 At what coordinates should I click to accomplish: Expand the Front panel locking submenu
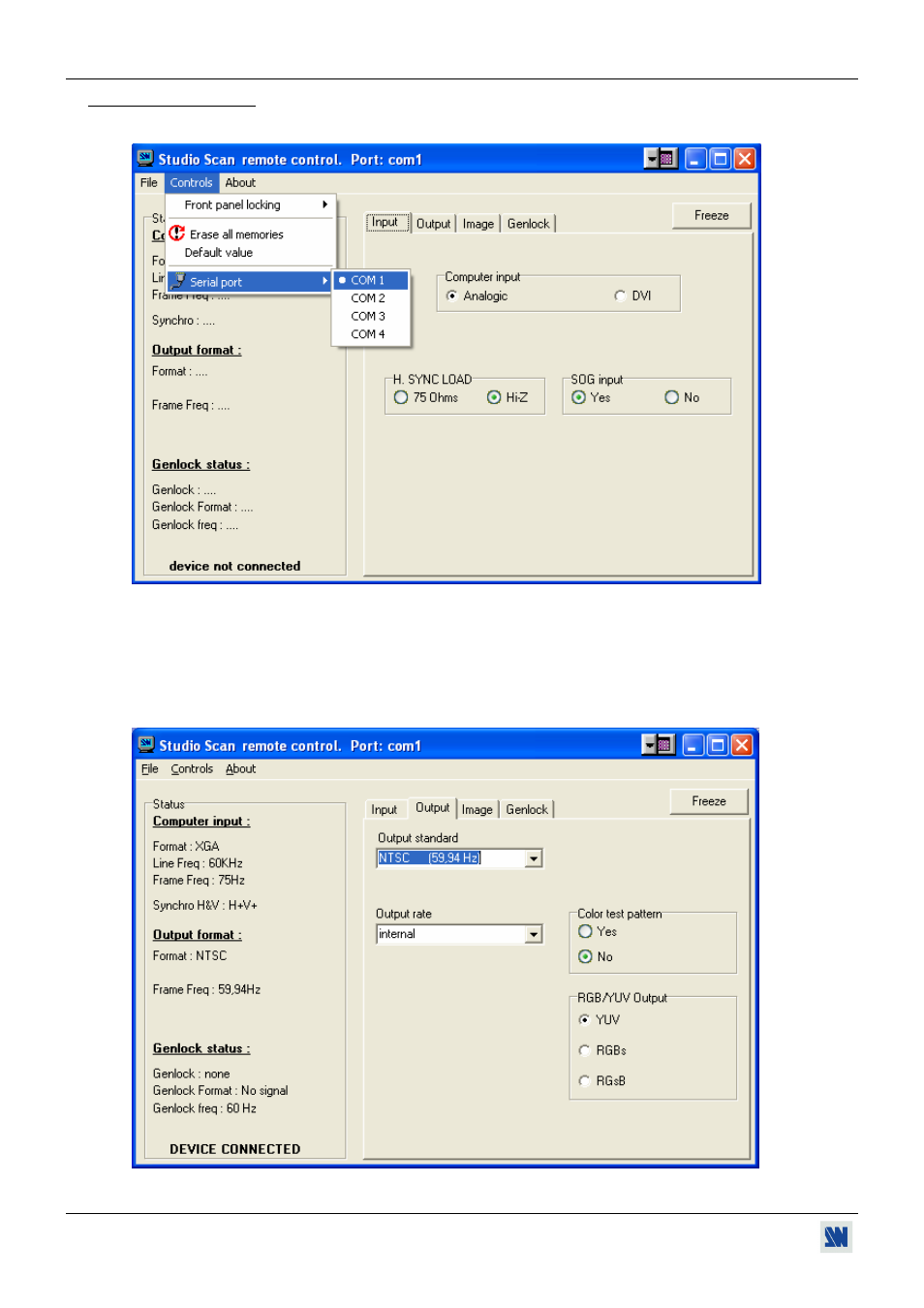coord(251,204)
